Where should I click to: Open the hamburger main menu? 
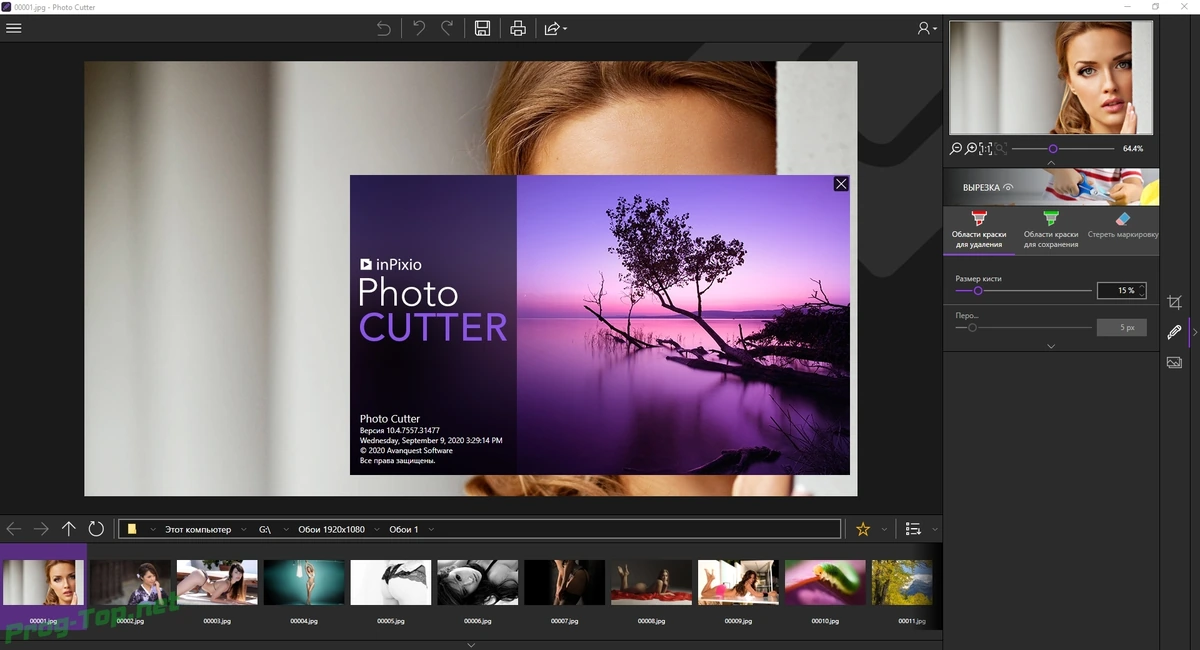(x=14, y=28)
